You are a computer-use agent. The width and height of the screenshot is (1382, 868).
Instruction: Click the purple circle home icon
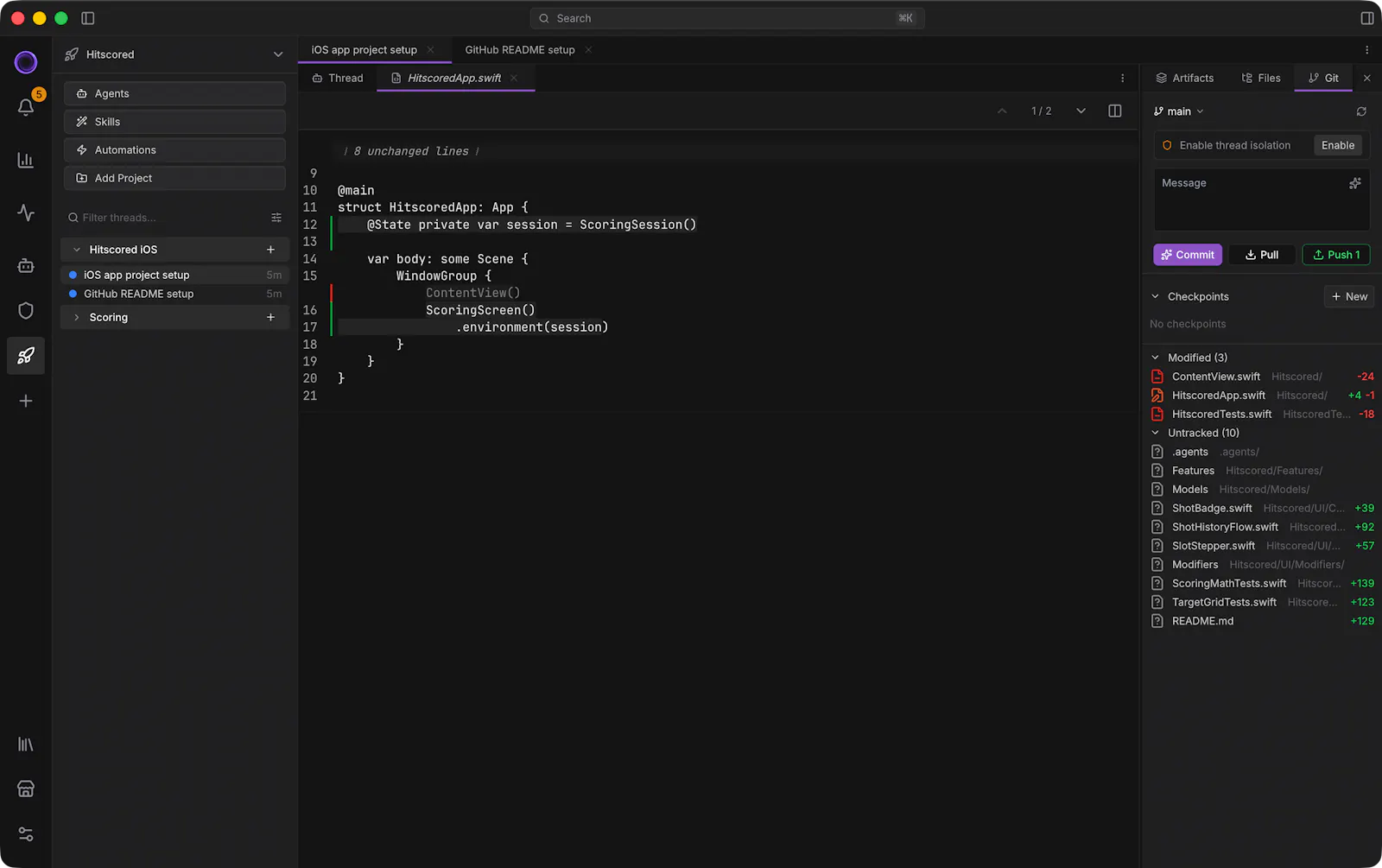click(26, 62)
